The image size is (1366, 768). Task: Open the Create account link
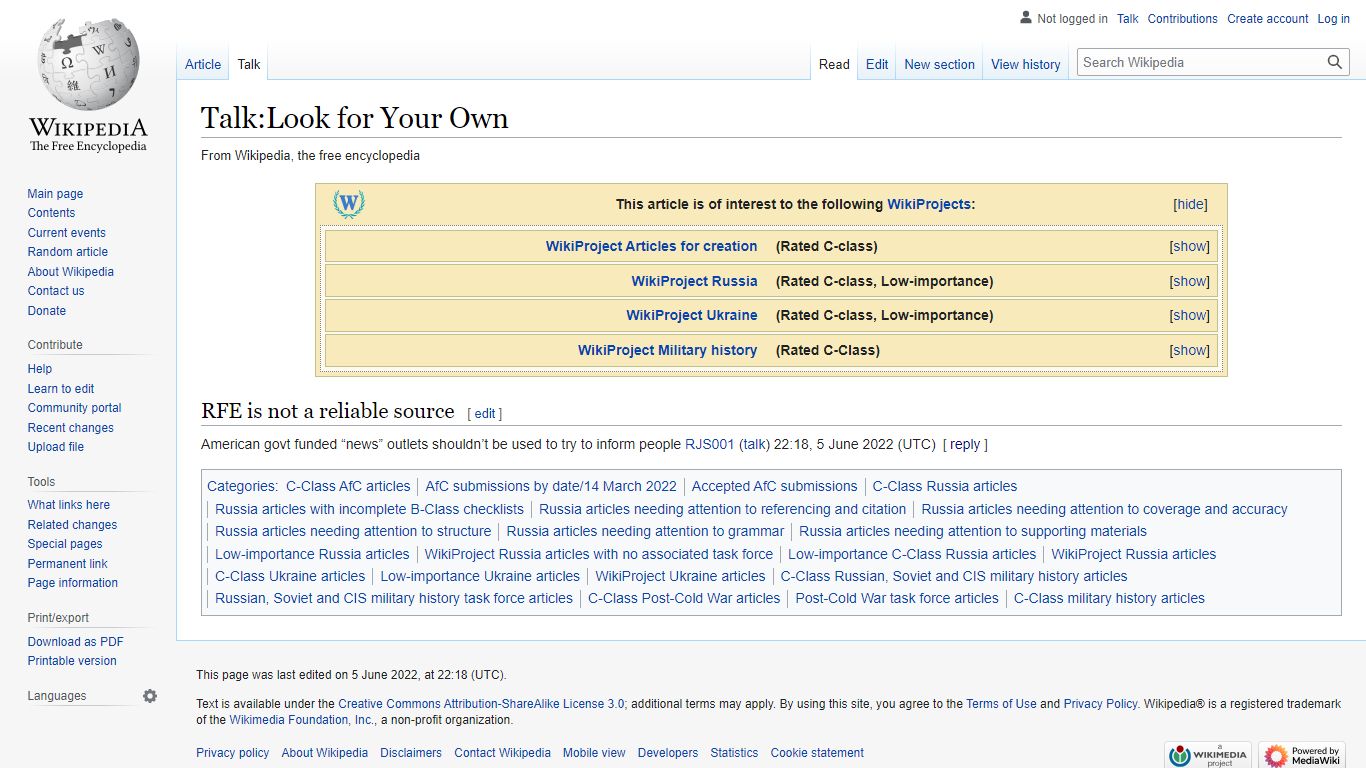(1268, 19)
